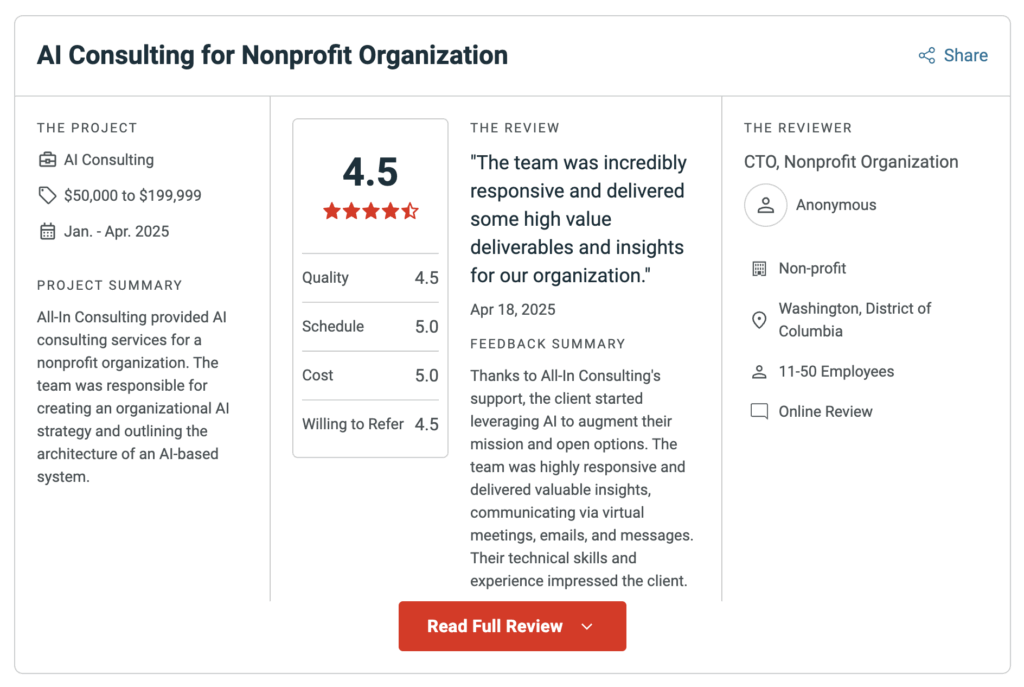The width and height of the screenshot is (1024, 687).
Task: Click the Quality rating row
Action: (x=370, y=278)
